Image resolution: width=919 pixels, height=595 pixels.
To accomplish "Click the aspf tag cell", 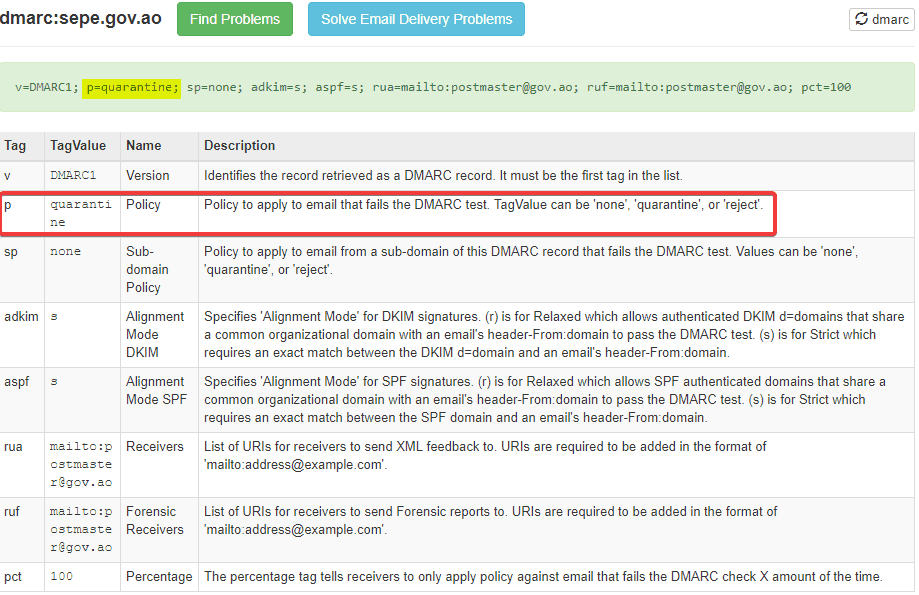I will [x=18, y=382].
